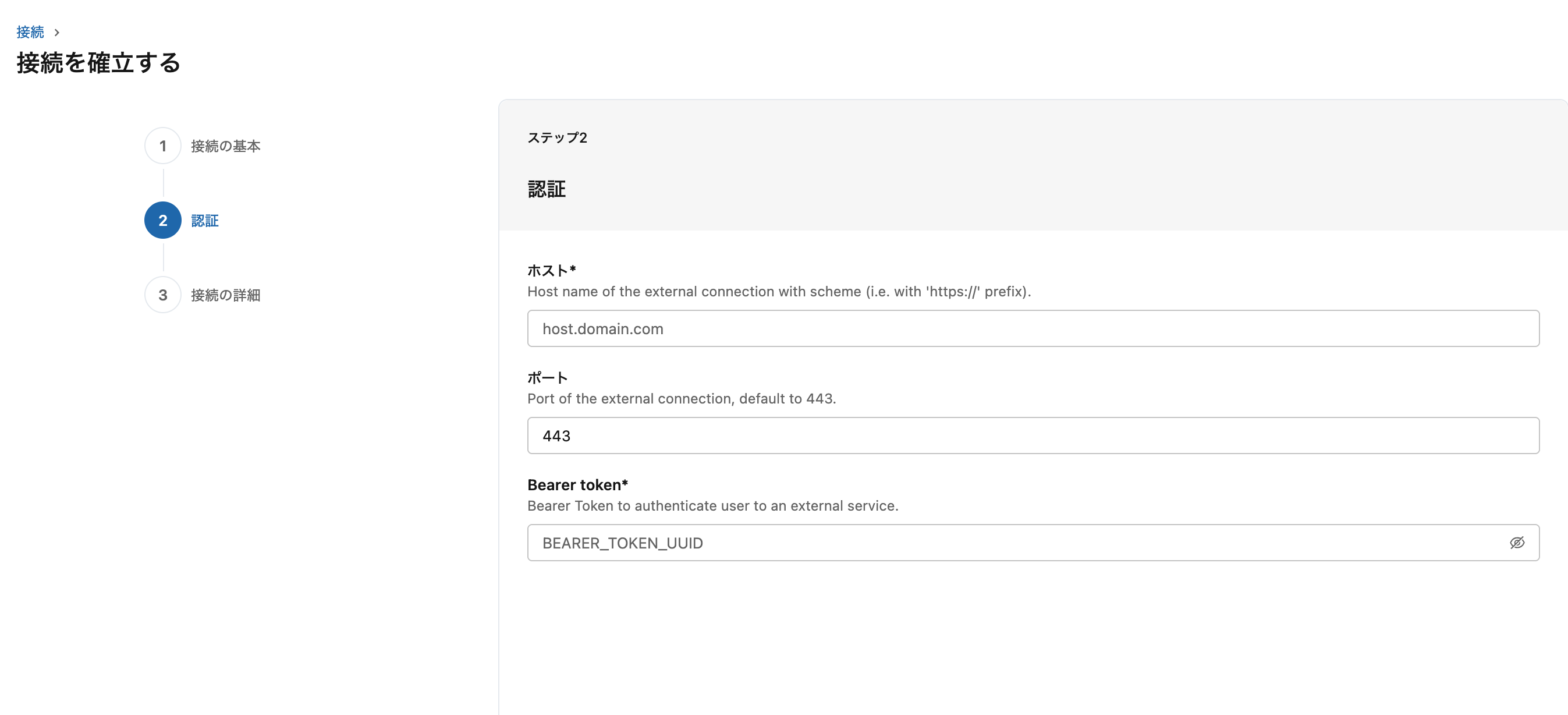Image resolution: width=1568 pixels, height=715 pixels.
Task: Click the 接続 breadcrumb link
Action: pyautogui.click(x=30, y=31)
